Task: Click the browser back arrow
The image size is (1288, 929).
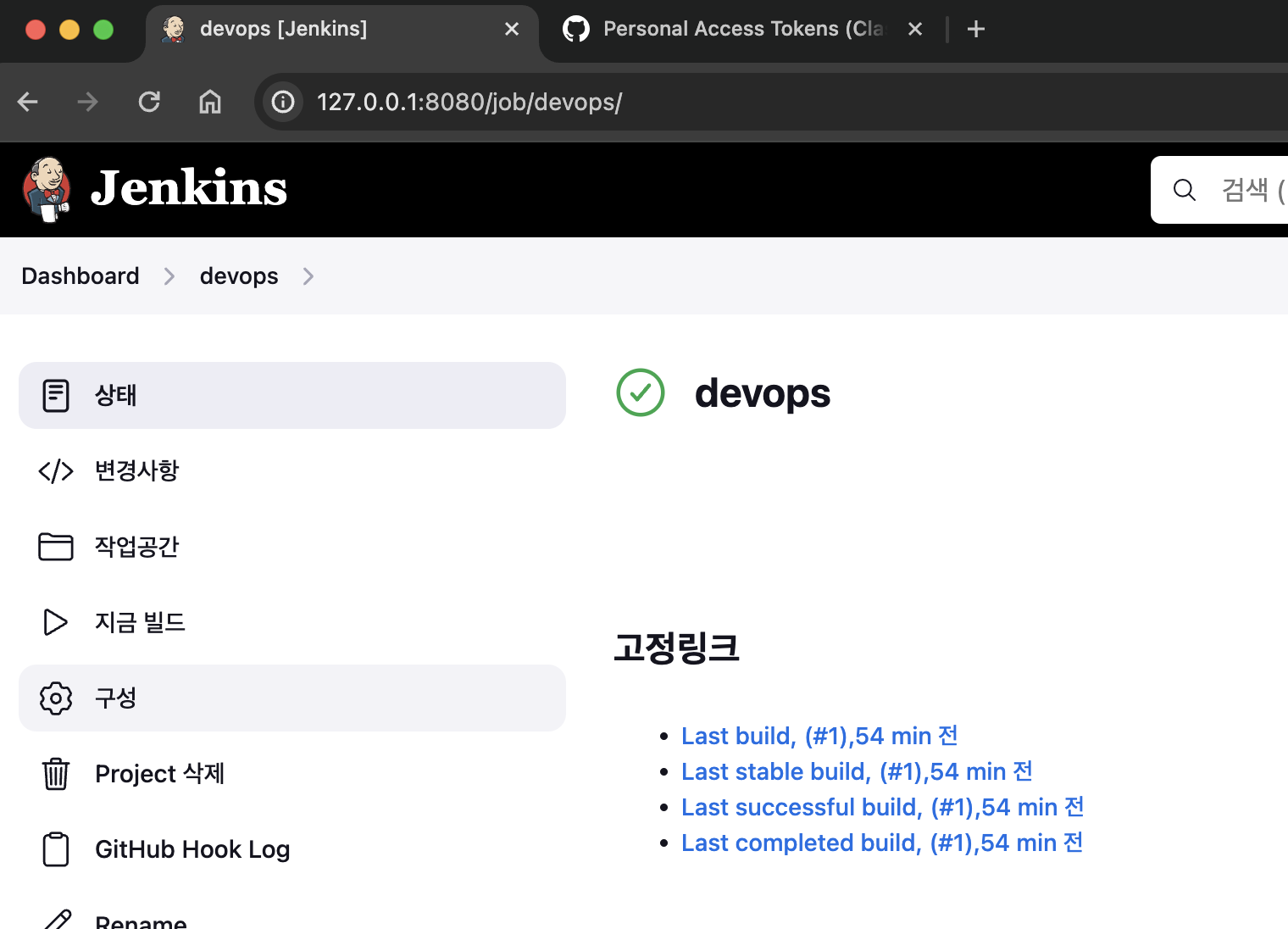Action: [28, 103]
